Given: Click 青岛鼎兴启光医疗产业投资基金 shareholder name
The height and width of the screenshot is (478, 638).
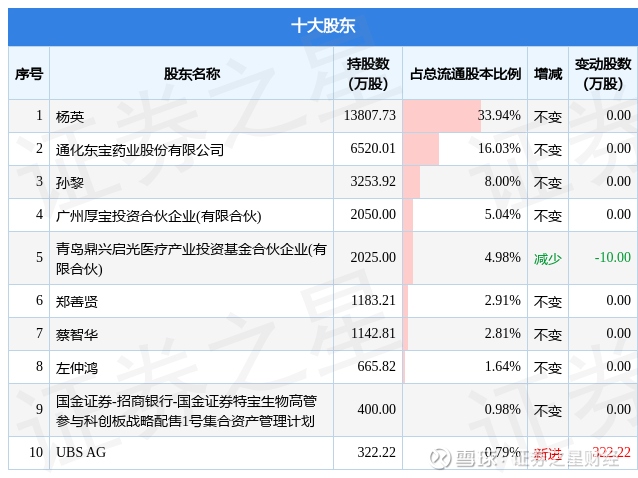Looking at the screenshot, I should click(191, 259).
